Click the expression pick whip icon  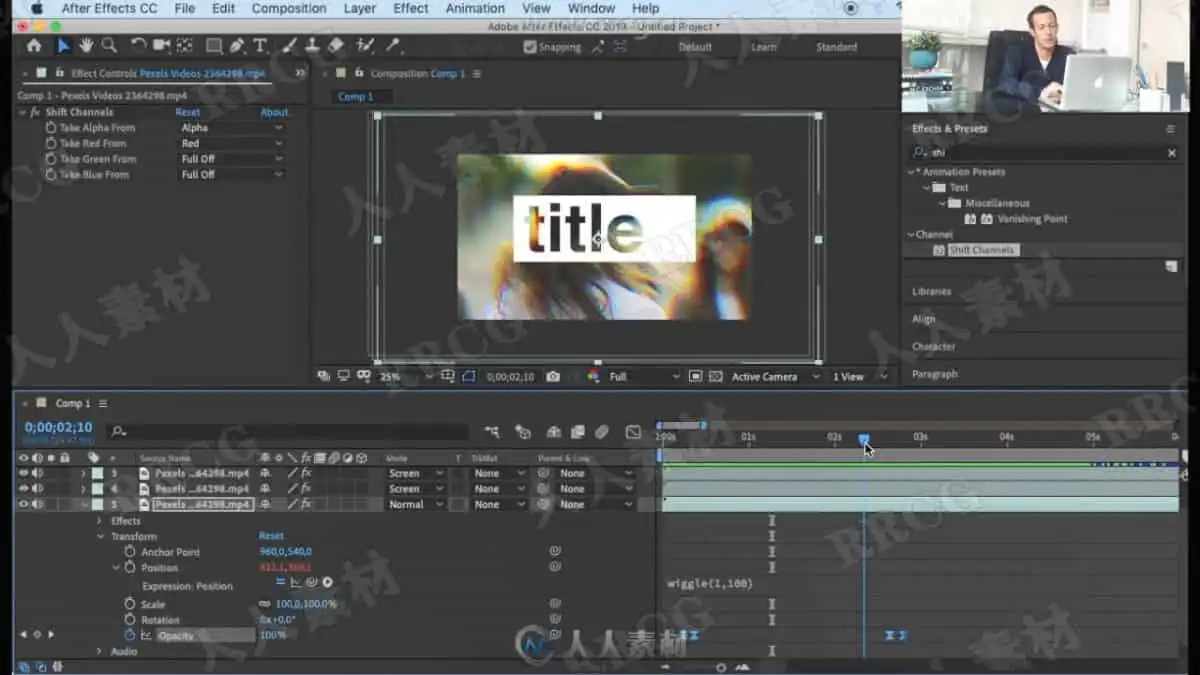click(x=311, y=582)
